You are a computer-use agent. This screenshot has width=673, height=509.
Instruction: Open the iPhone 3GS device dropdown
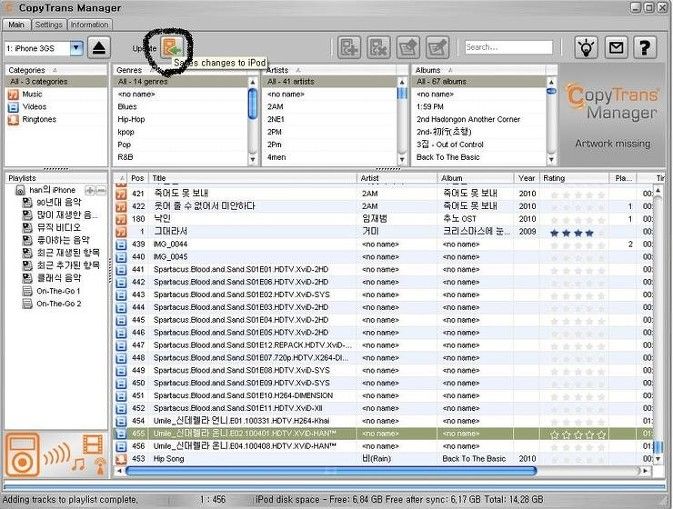(x=76, y=48)
